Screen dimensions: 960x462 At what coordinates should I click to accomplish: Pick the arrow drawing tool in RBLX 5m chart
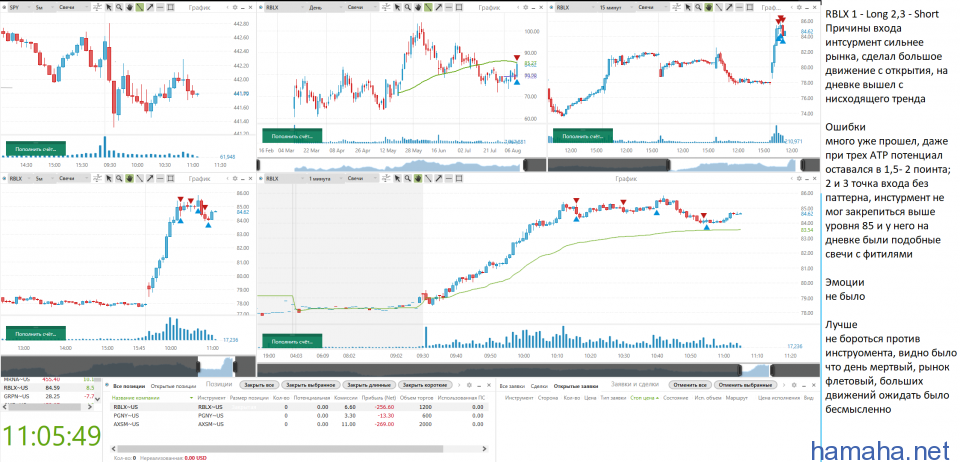(150, 179)
